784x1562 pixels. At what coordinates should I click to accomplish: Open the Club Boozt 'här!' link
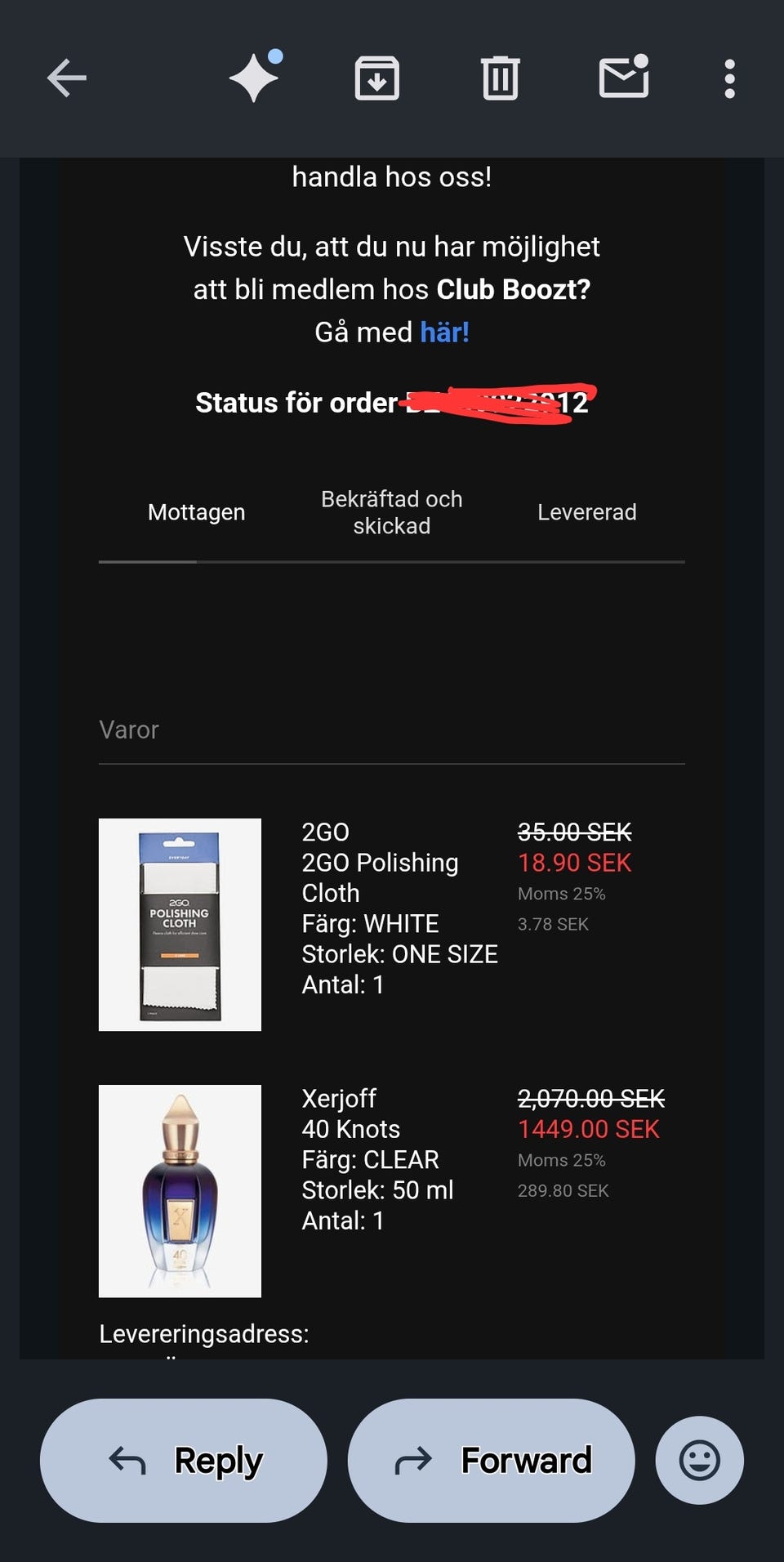(444, 332)
